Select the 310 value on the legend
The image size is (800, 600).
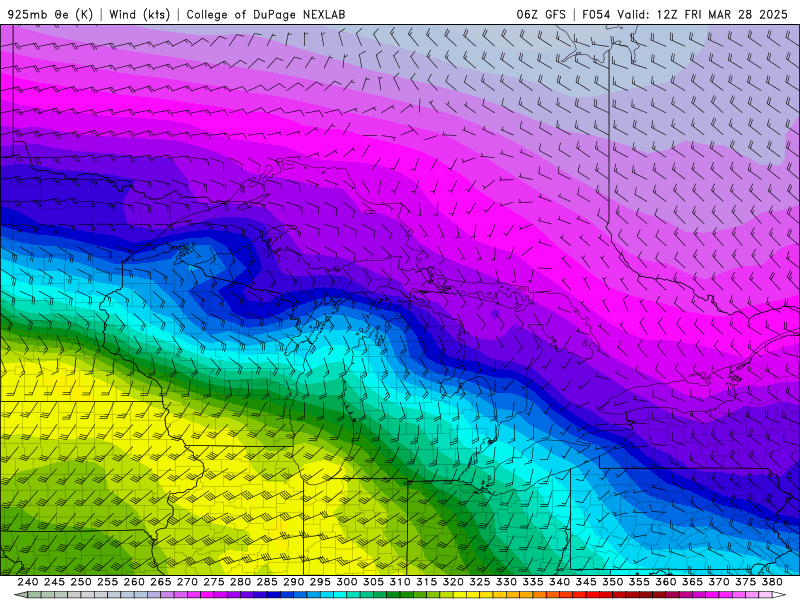[400, 582]
